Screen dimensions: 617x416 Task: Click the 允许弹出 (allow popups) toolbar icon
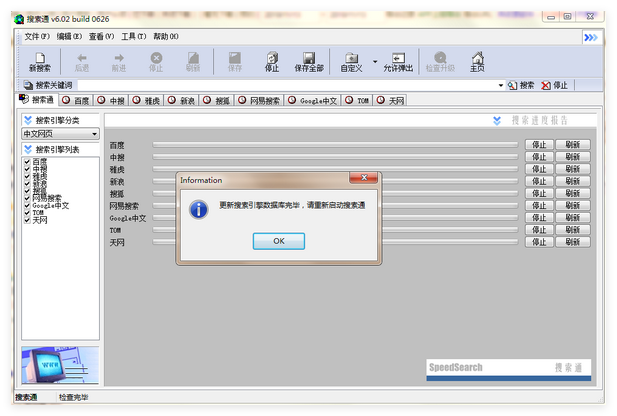(398, 62)
